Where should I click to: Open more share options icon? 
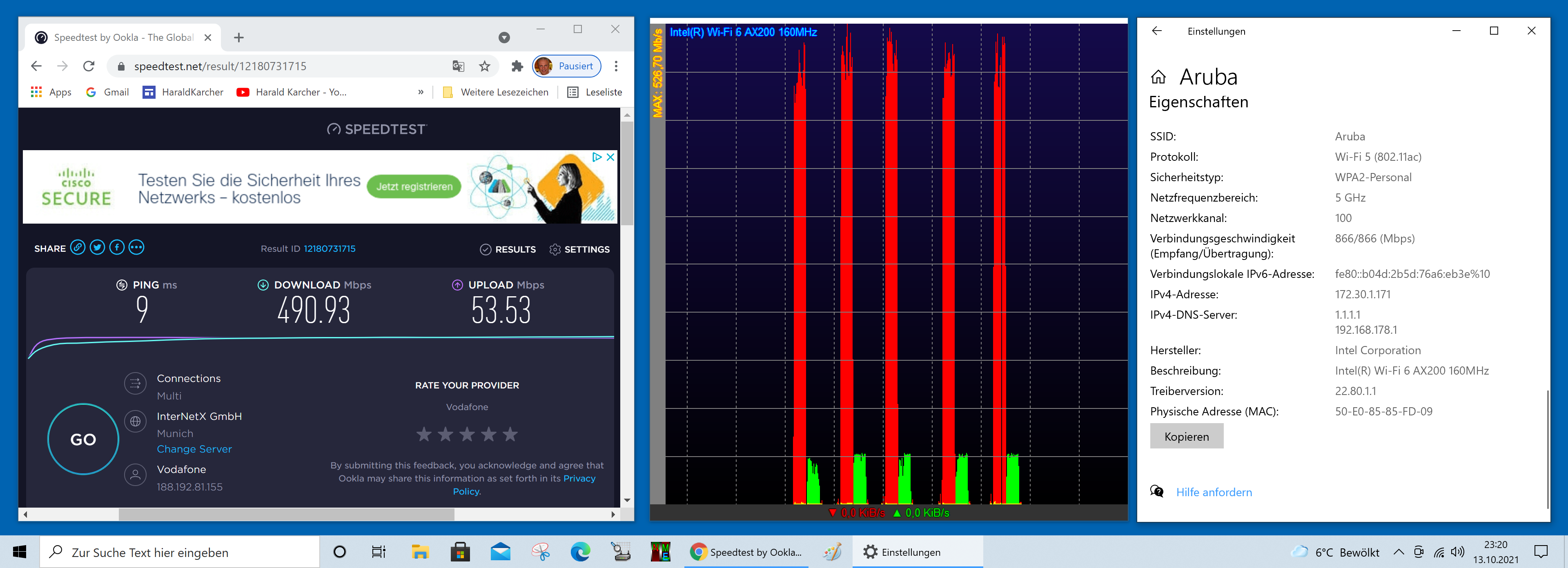pyautogui.click(x=136, y=248)
